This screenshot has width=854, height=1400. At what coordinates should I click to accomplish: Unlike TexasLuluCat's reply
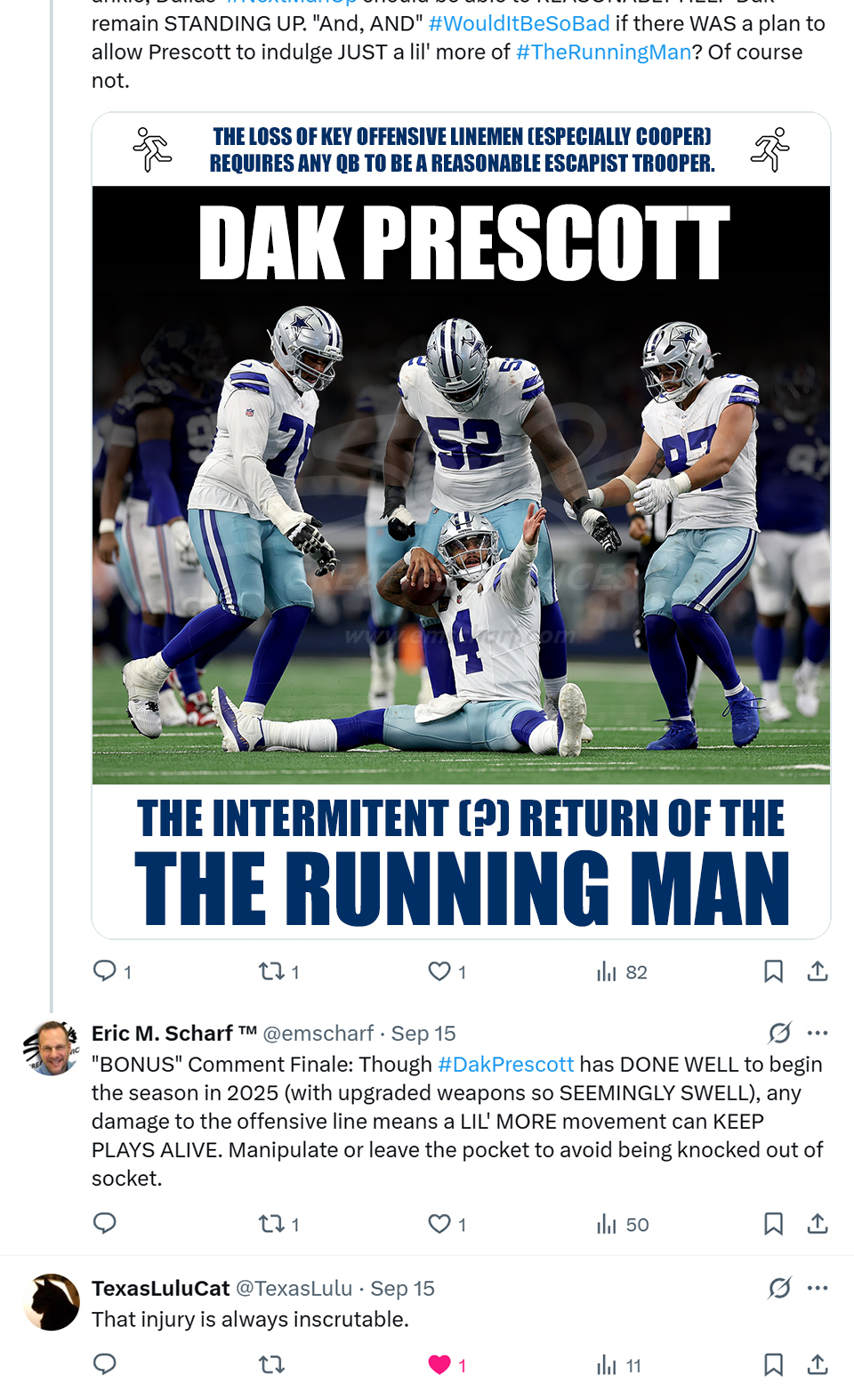pos(439,1364)
